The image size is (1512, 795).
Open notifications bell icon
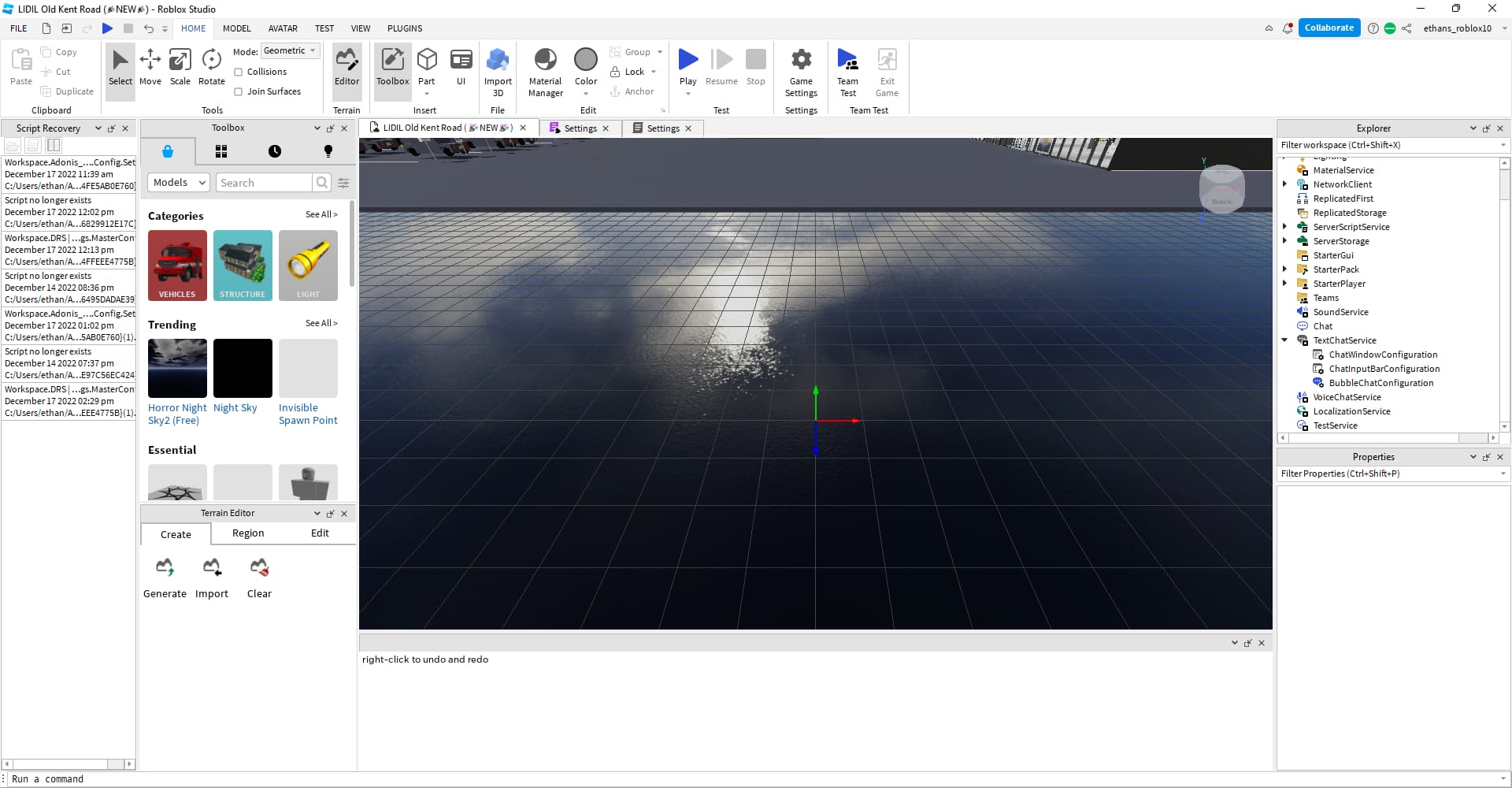coord(1288,28)
